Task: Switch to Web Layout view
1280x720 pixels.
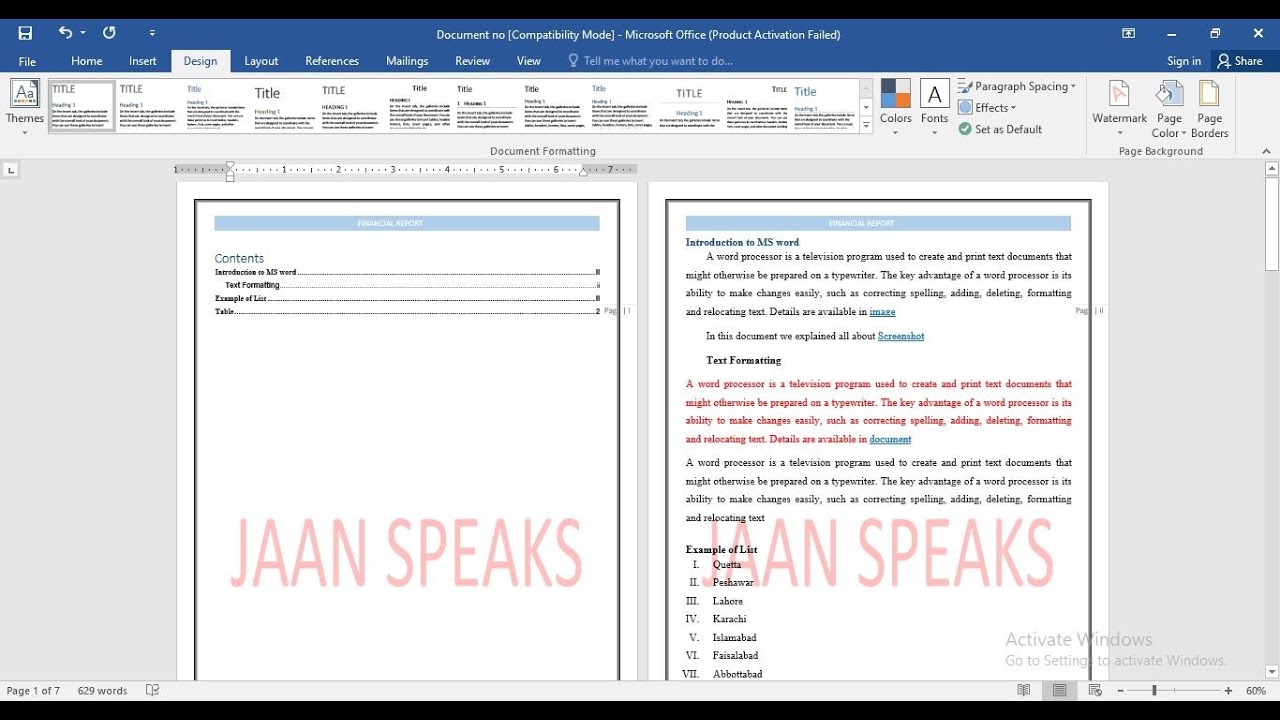Action: point(1095,691)
